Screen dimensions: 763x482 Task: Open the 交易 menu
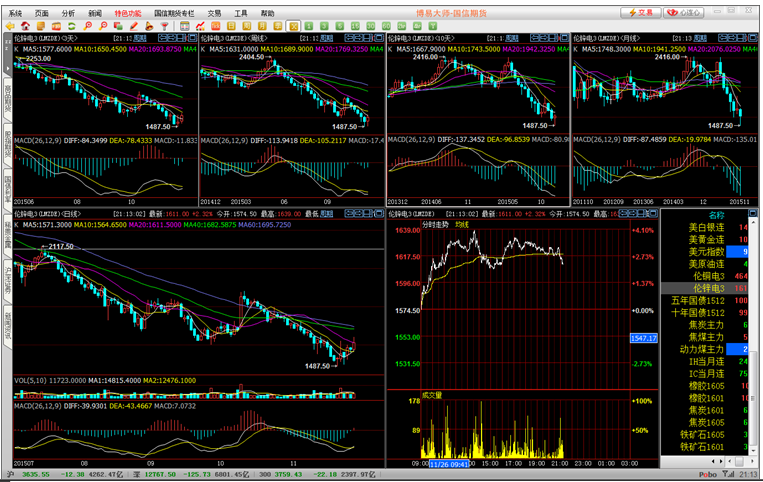[x=214, y=13]
